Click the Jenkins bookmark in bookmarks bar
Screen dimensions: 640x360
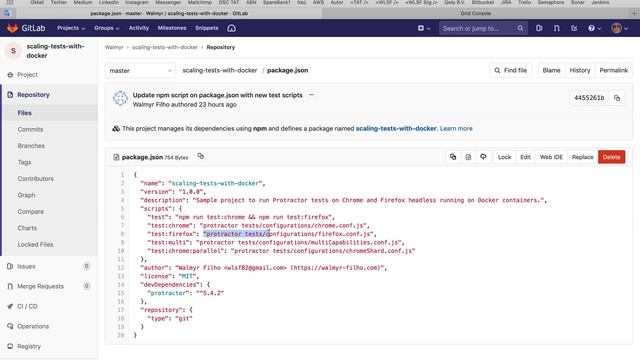point(600,2)
